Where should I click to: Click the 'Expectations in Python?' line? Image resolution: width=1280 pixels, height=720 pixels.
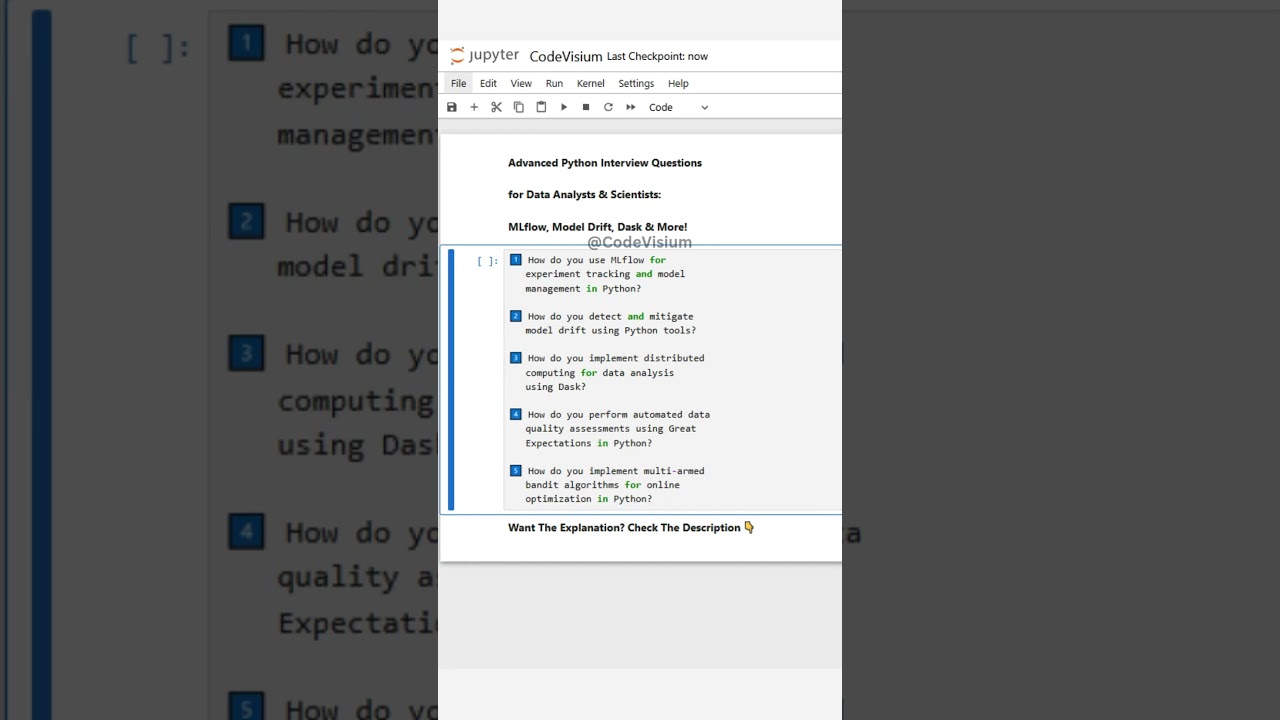point(589,443)
